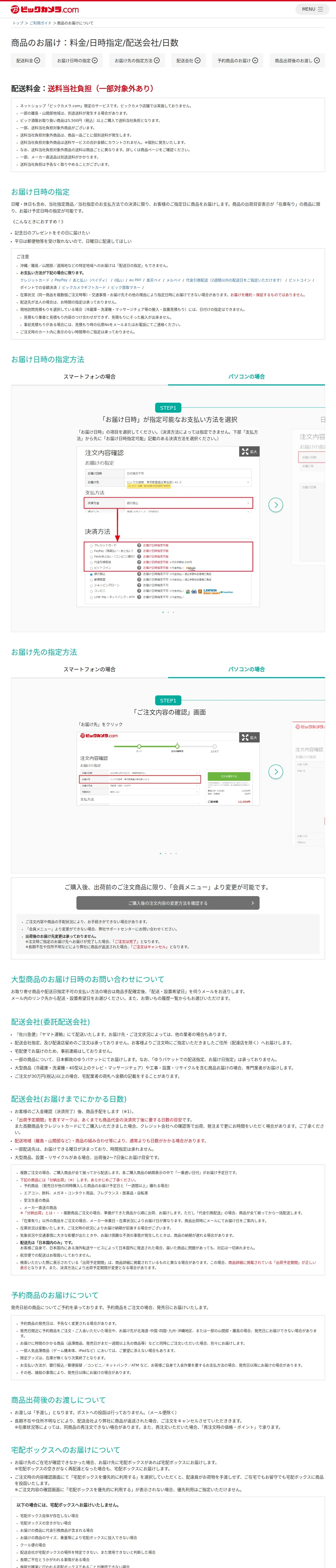Click 大型商品のお届け日時のお問い合わせについて heading
The image size is (336, 1568).
88,979
